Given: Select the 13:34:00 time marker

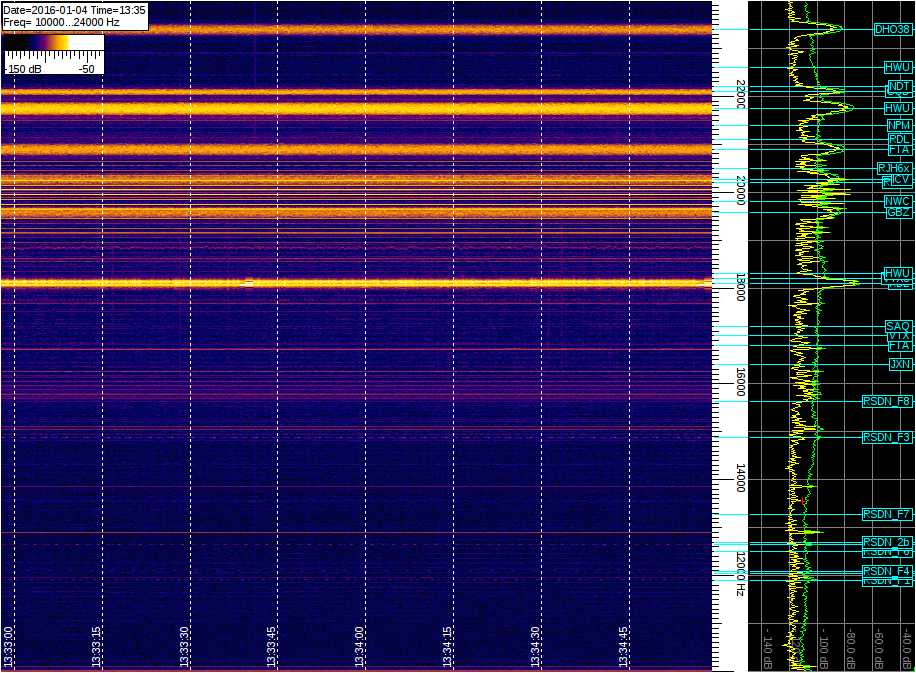Looking at the screenshot, I should point(360,646).
